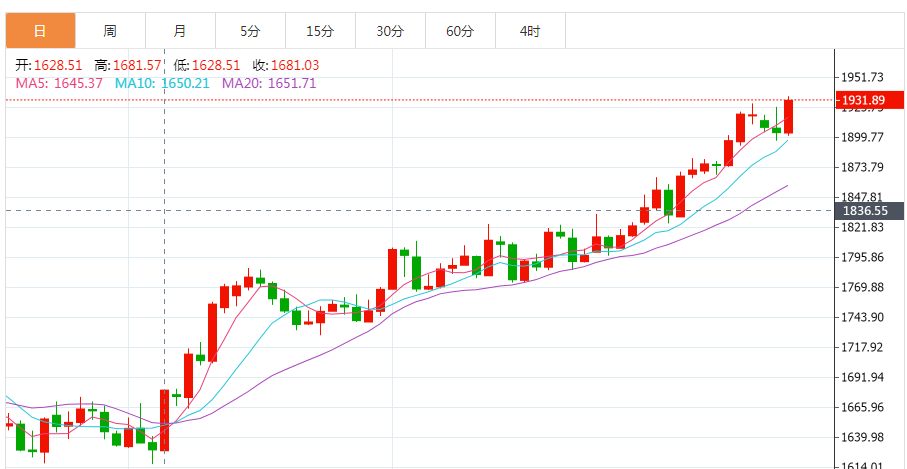Click the gray 1836.55 crosshair price tag
907x469 pixels.
(868, 211)
